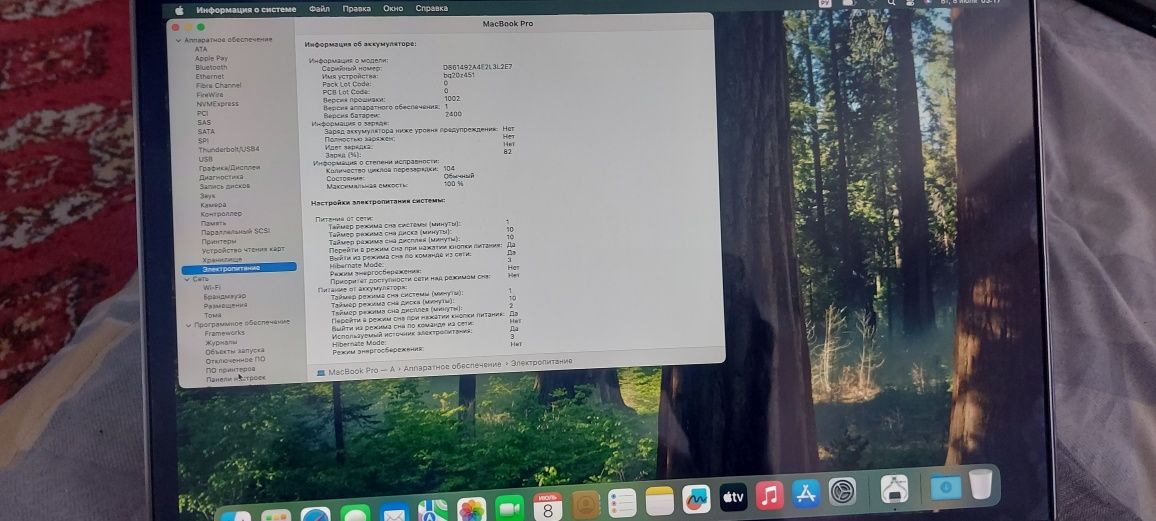This screenshot has width=1156, height=521.
Task: Open Music from the Dock
Action: click(x=770, y=495)
